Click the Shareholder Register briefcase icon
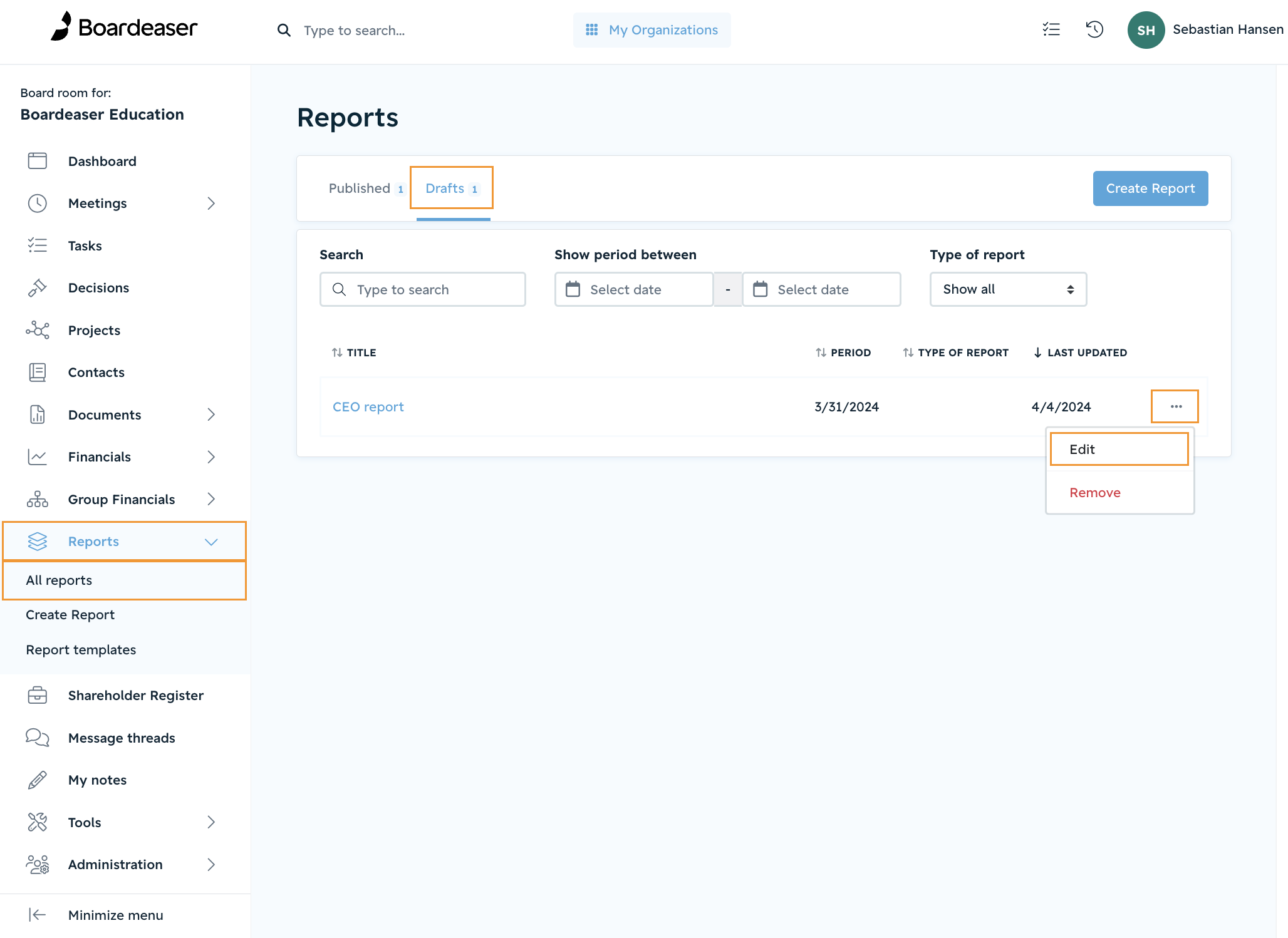Image resolution: width=1288 pixels, height=938 pixels. (38, 695)
